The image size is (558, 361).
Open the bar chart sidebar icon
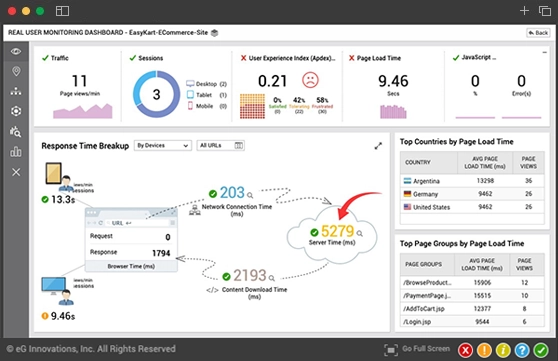pos(16,152)
